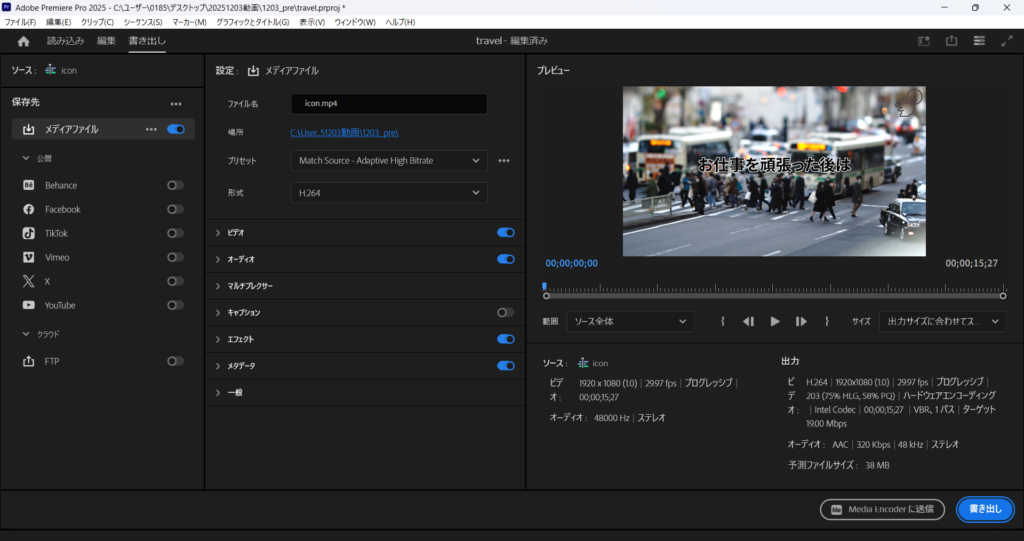
Task: Open the Quick Export share icon
Action: coord(951,41)
